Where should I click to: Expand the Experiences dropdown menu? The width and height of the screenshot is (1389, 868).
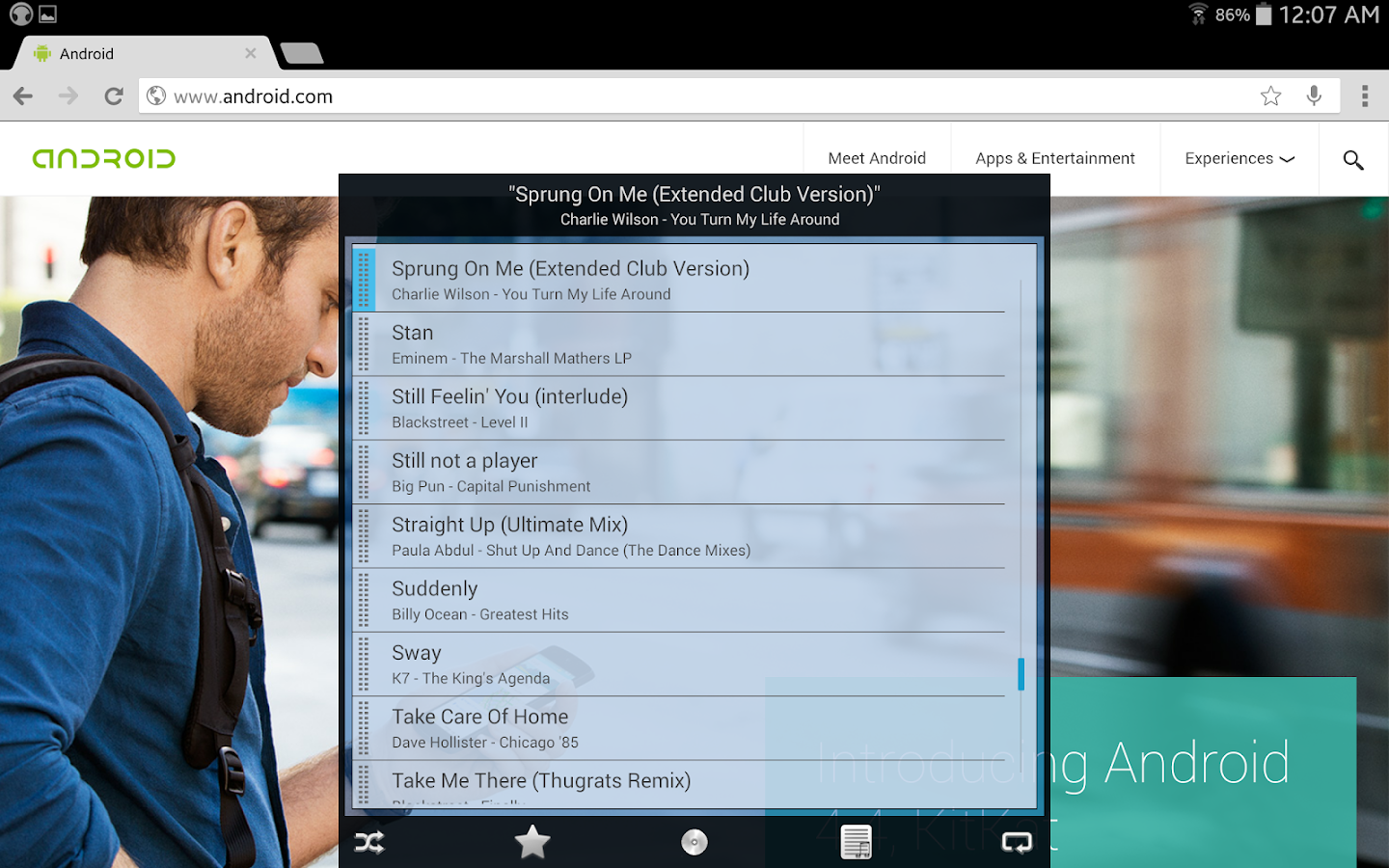(1239, 158)
